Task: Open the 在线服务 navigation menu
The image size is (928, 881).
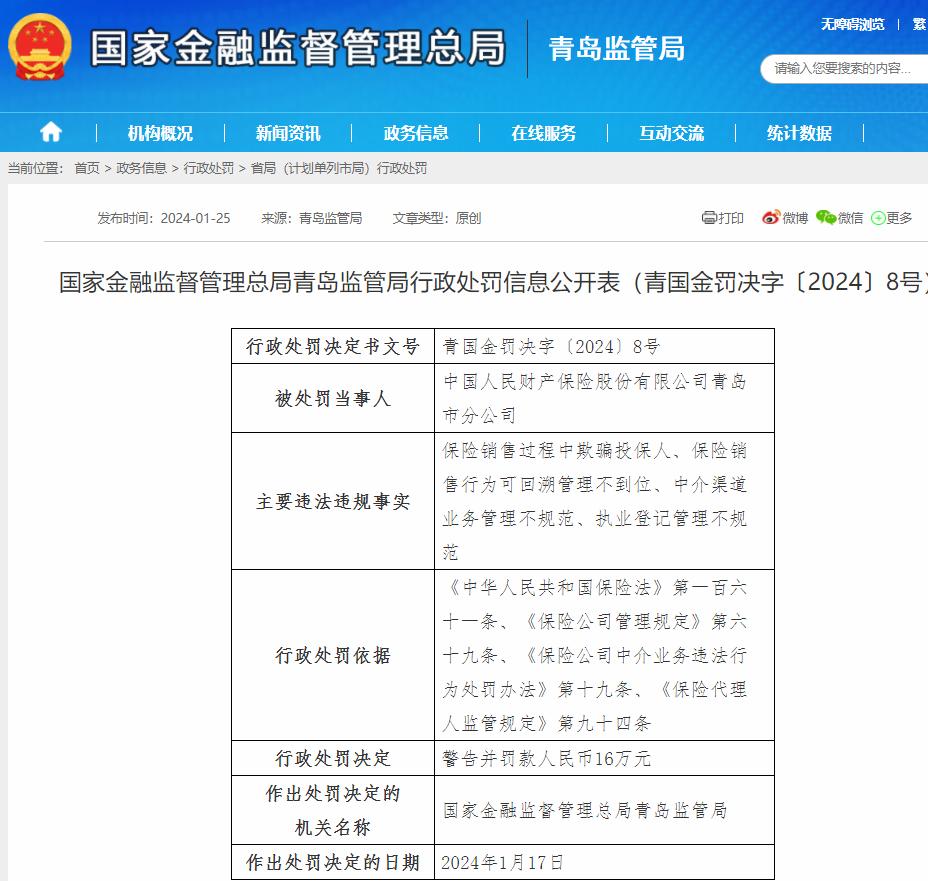Action: 542,131
